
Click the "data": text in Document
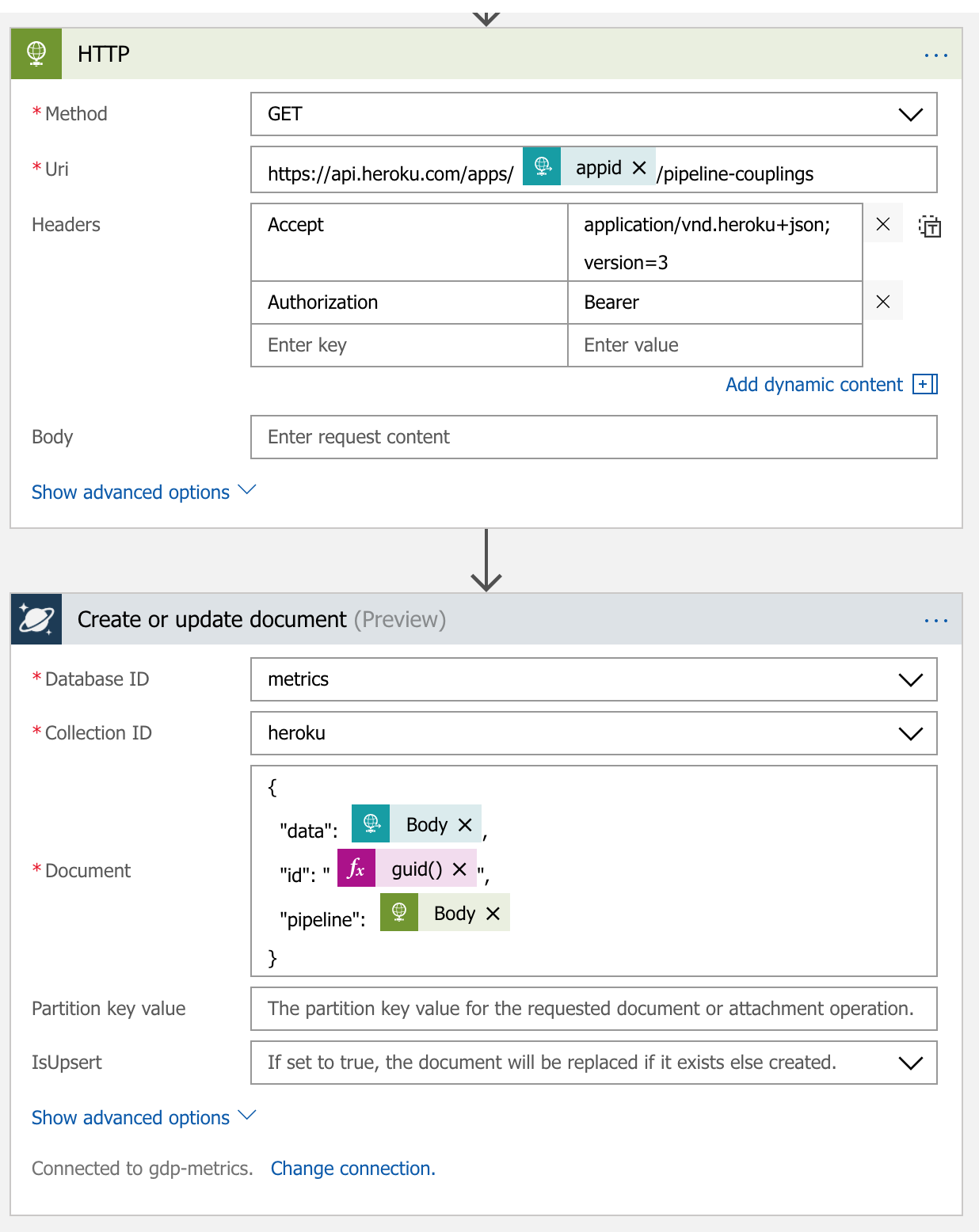pyautogui.click(x=308, y=831)
